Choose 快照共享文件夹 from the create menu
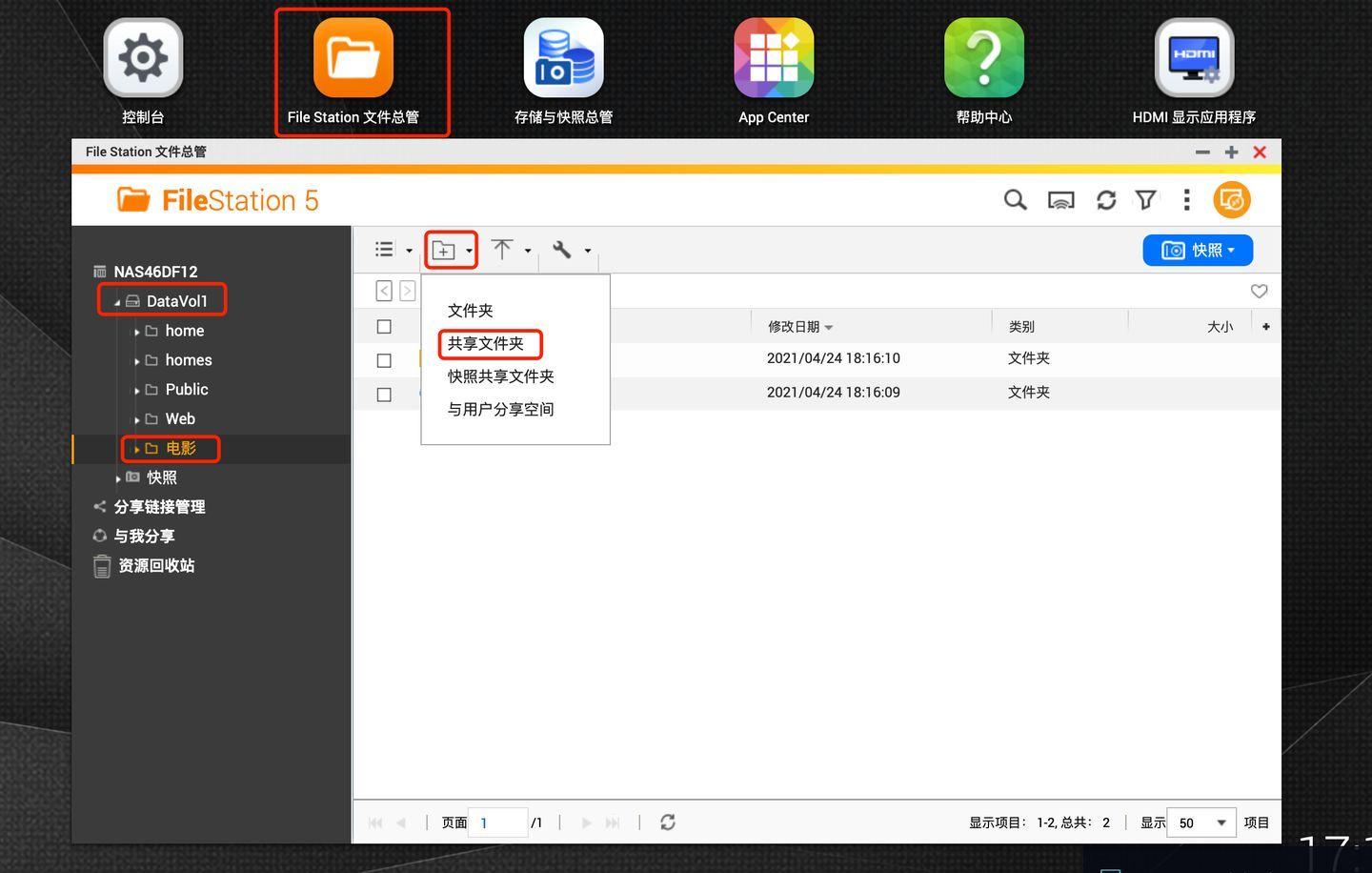Image resolution: width=1372 pixels, height=873 pixels. pyautogui.click(x=501, y=376)
